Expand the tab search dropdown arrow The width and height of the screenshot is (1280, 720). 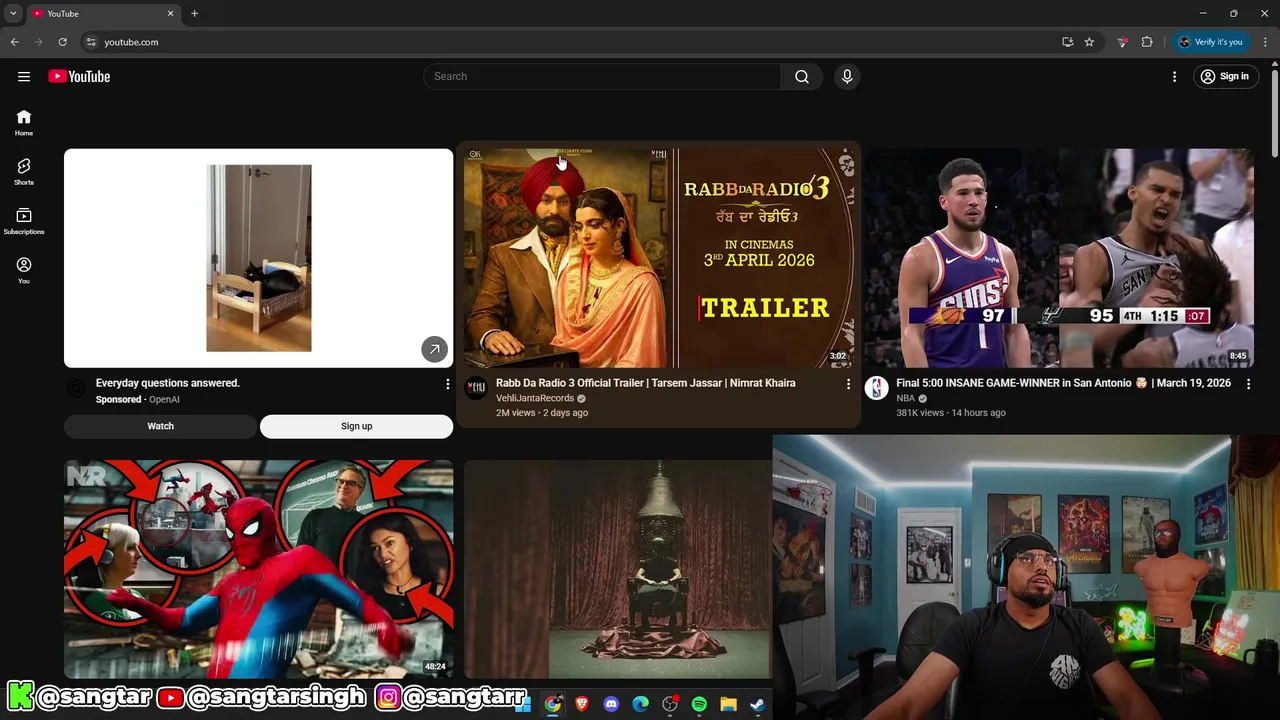(x=13, y=13)
